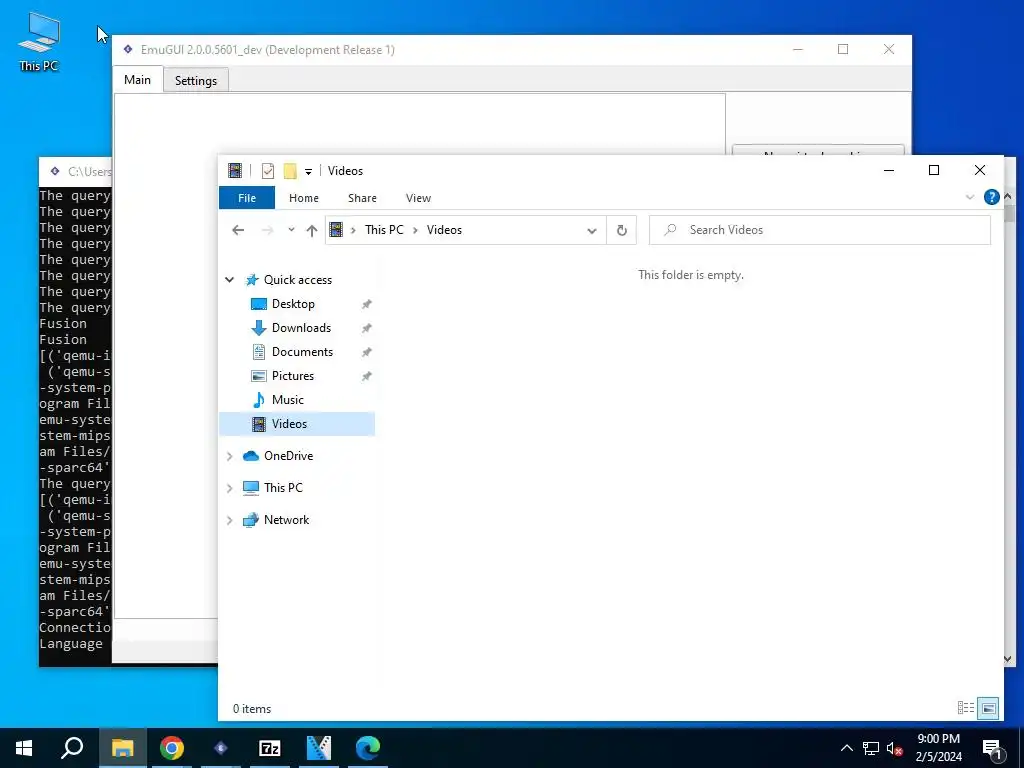Switch to EmuGUI Settings tab
Screen dimensions: 1024x768
pos(195,81)
